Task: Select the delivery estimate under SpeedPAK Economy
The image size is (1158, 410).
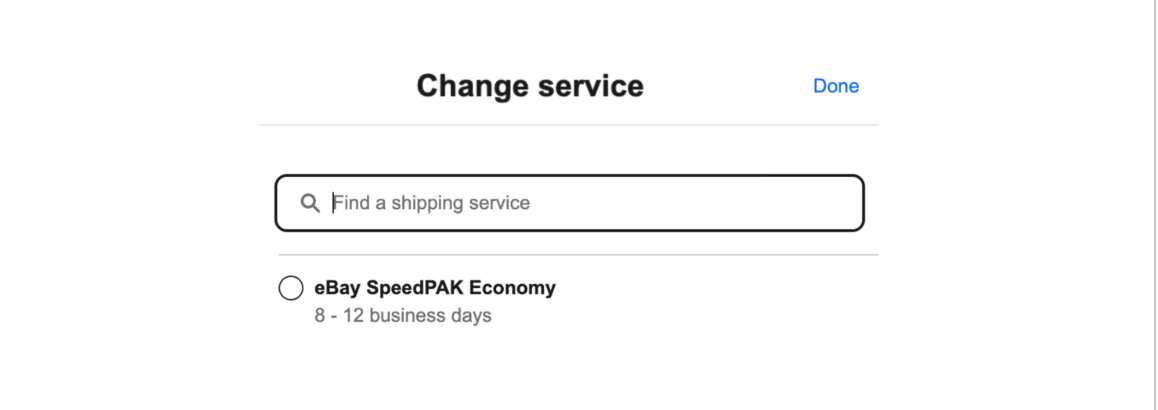Action: (x=402, y=316)
